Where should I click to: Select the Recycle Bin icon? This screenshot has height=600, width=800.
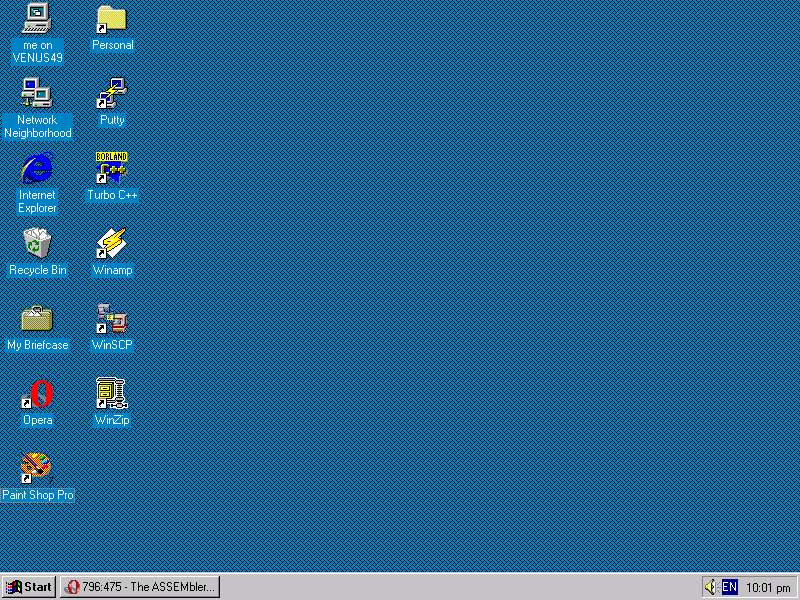37,242
